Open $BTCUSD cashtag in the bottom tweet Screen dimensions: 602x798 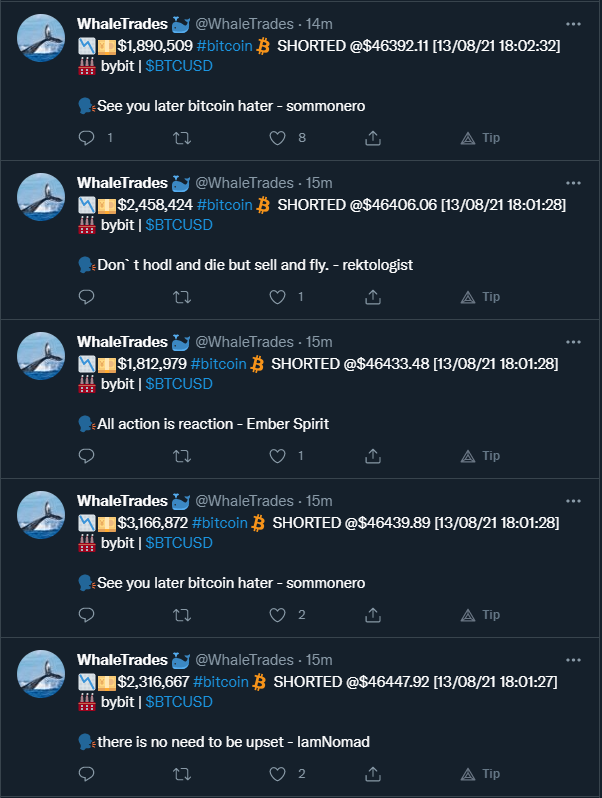coord(179,702)
